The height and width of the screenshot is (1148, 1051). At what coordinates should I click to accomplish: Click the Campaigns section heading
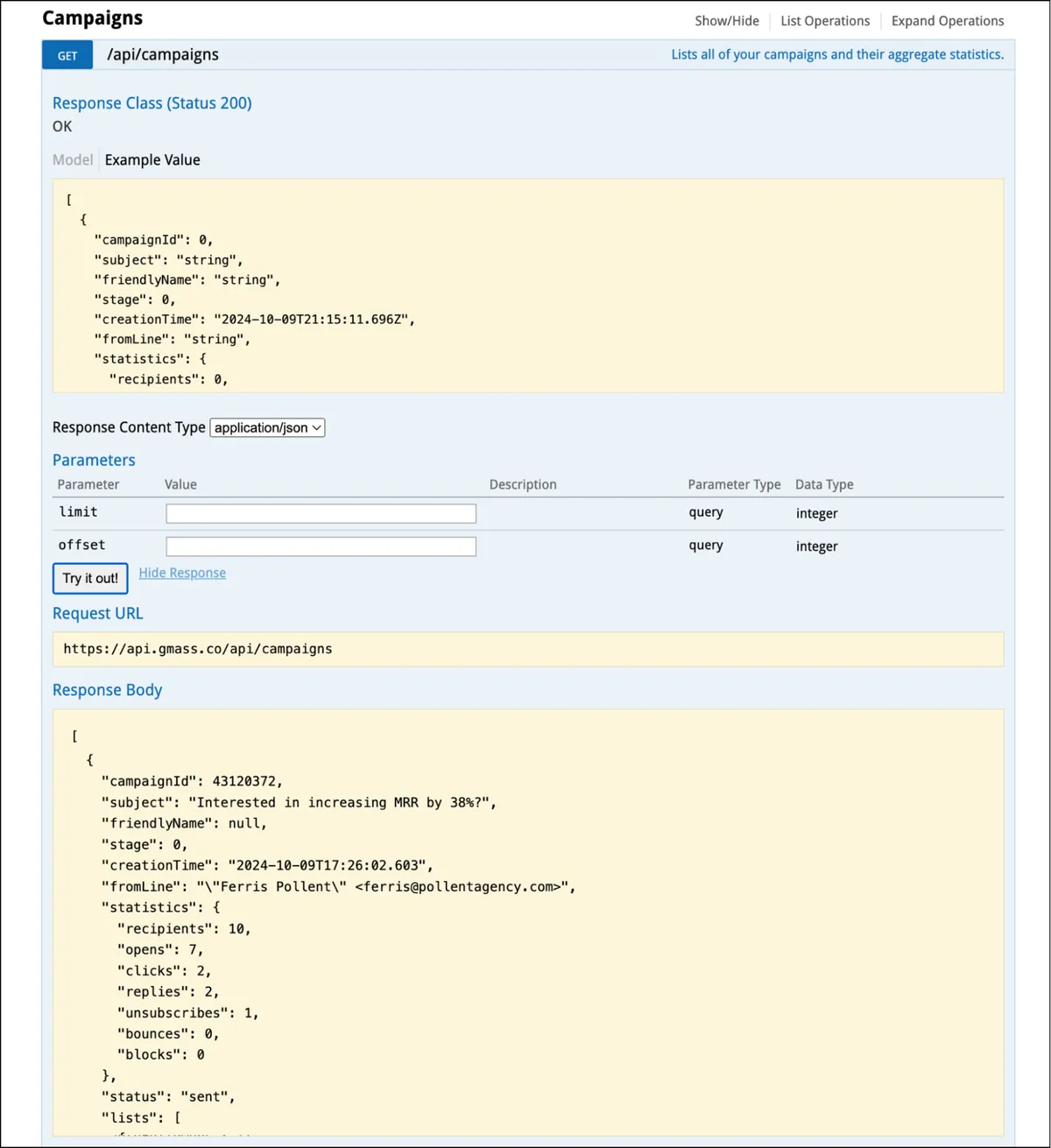pos(92,18)
